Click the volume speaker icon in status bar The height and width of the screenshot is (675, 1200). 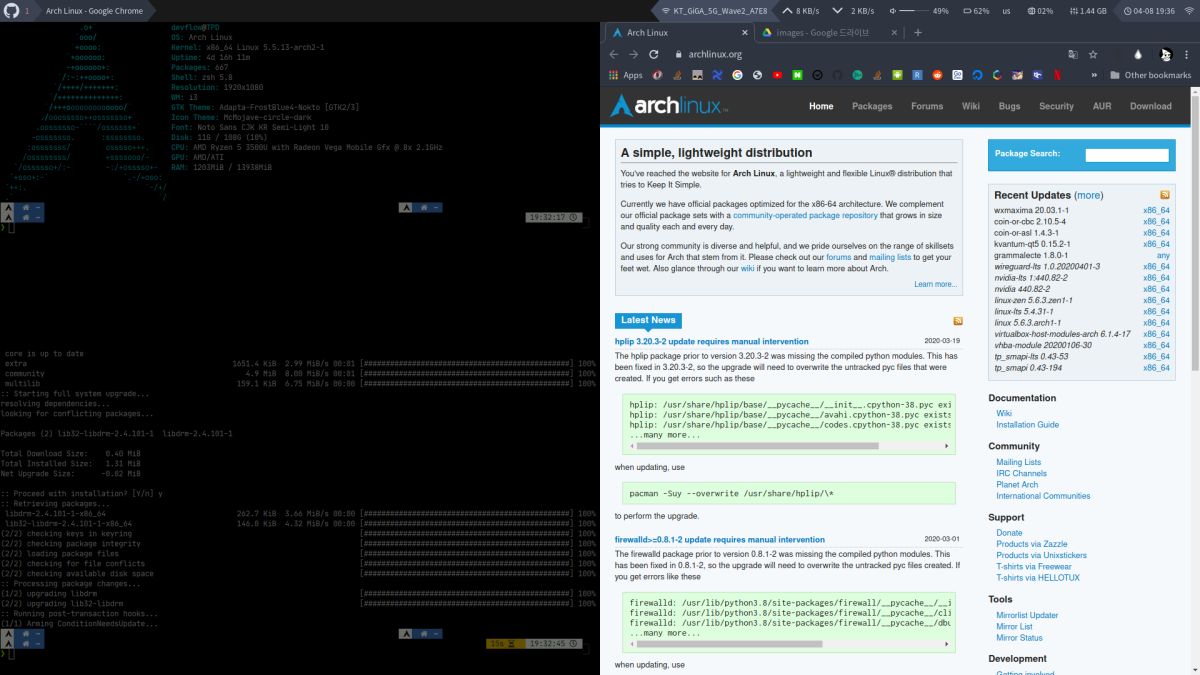[x=892, y=10]
